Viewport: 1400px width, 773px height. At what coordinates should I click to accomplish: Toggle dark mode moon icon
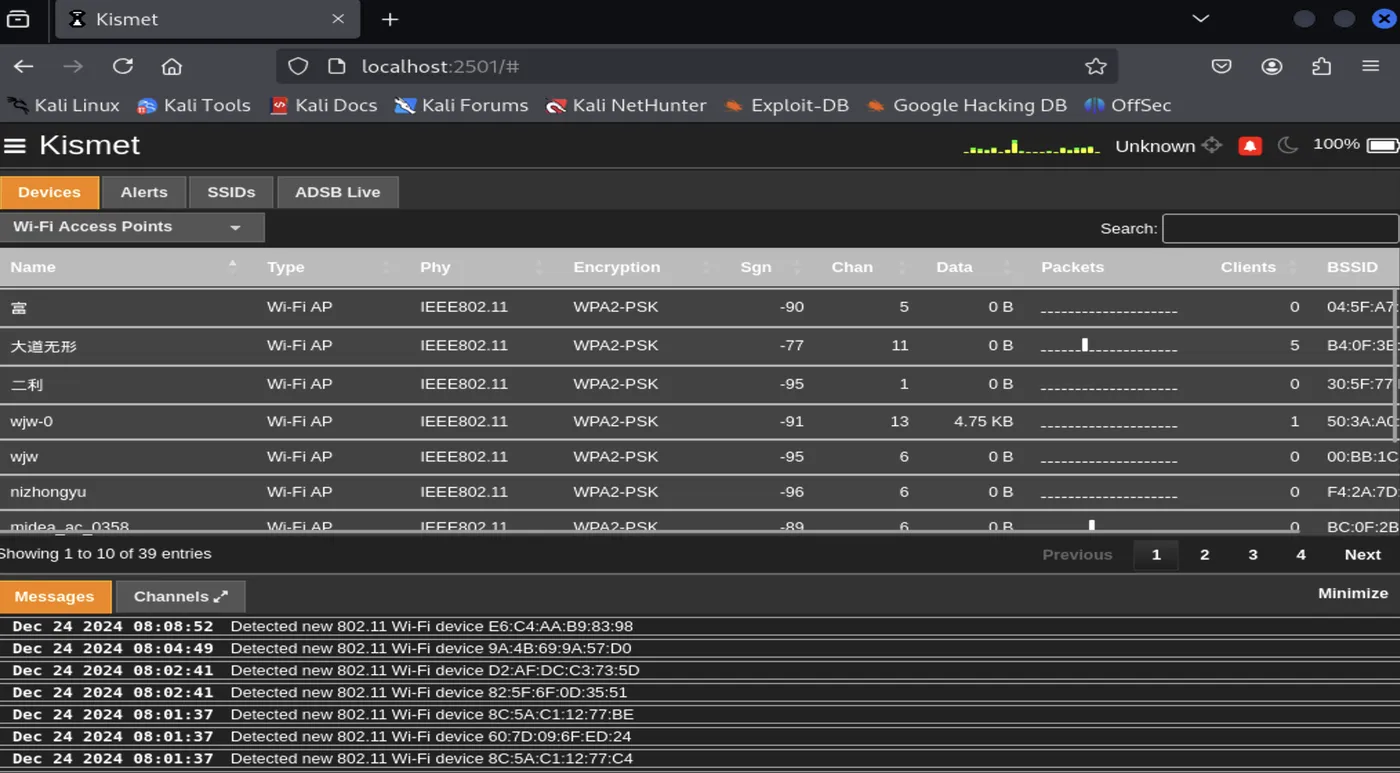point(1287,145)
